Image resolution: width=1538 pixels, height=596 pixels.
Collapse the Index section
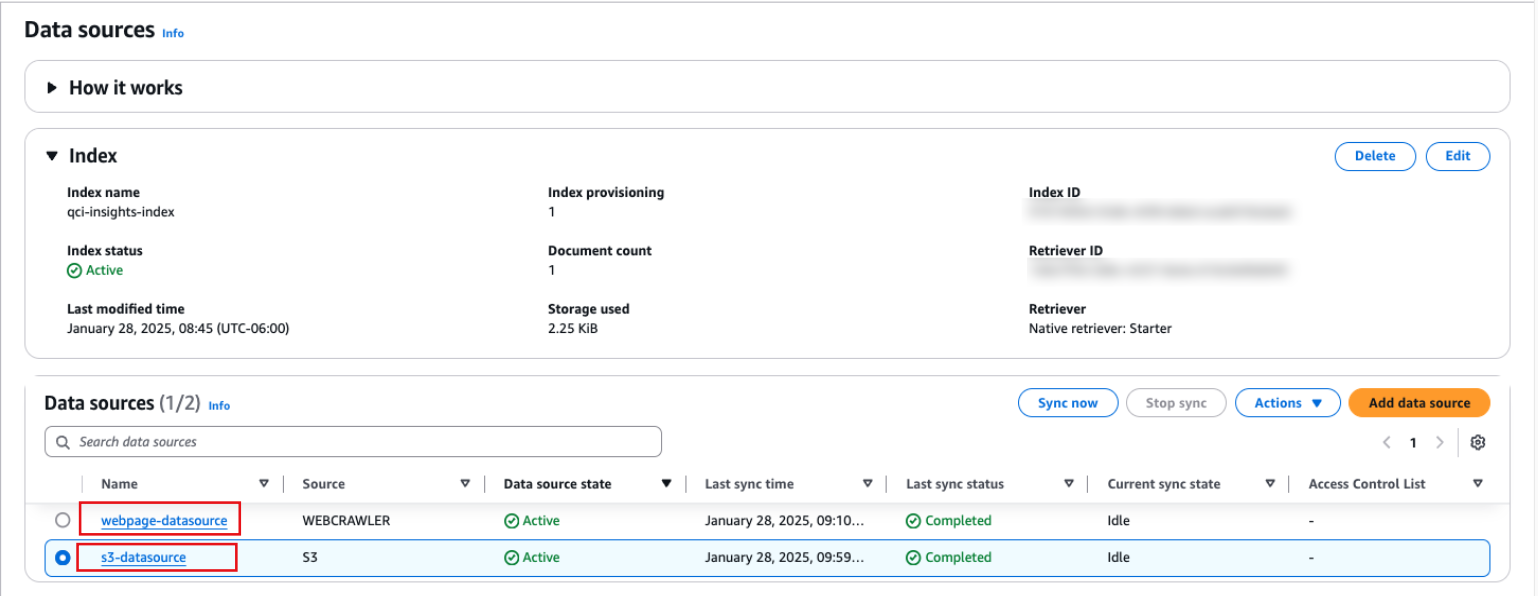tap(52, 156)
